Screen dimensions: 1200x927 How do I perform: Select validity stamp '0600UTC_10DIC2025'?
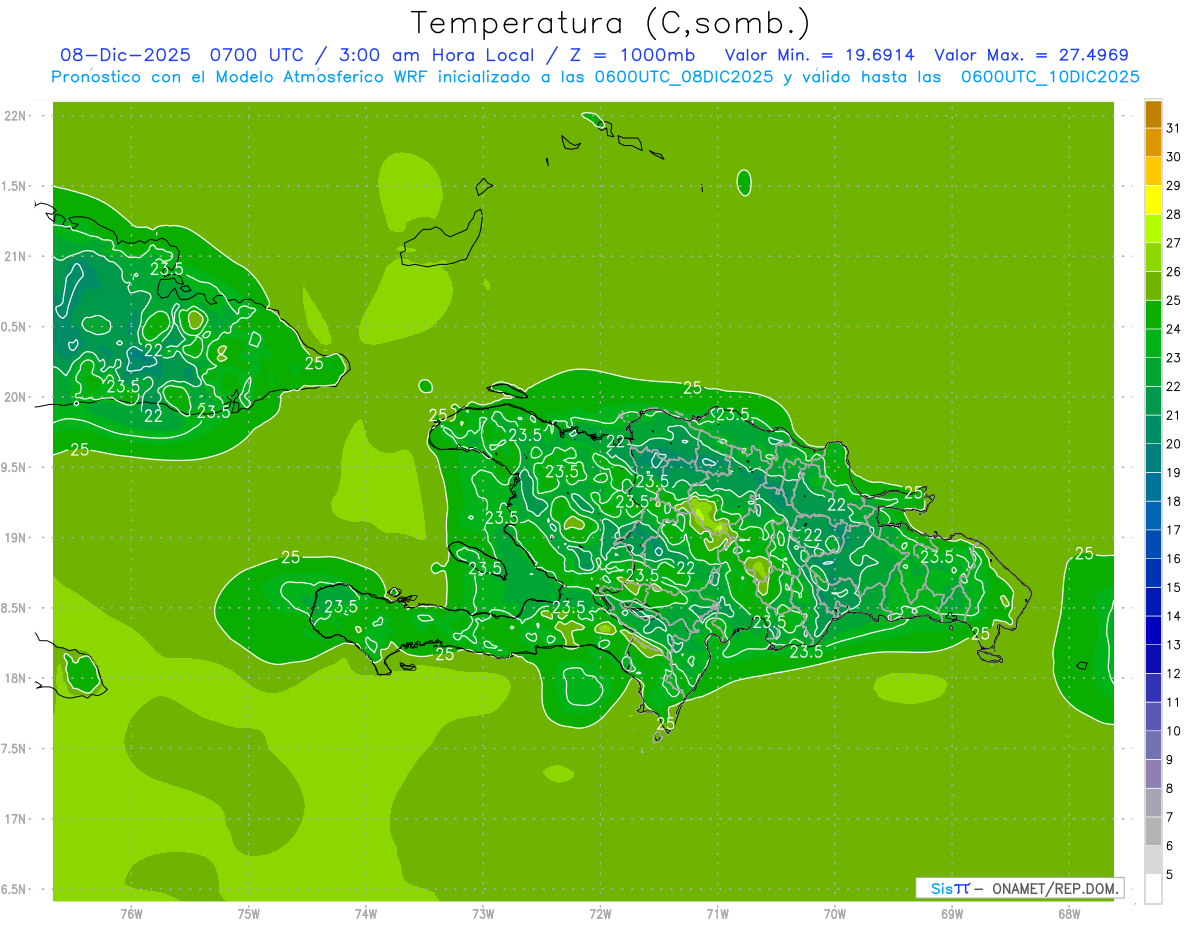coord(1050,77)
